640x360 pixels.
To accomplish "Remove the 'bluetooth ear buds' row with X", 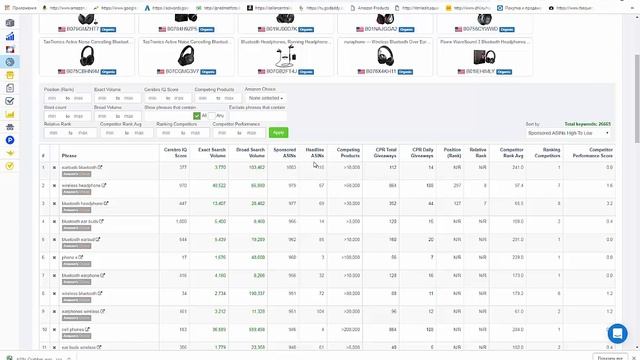I will coord(54,221).
